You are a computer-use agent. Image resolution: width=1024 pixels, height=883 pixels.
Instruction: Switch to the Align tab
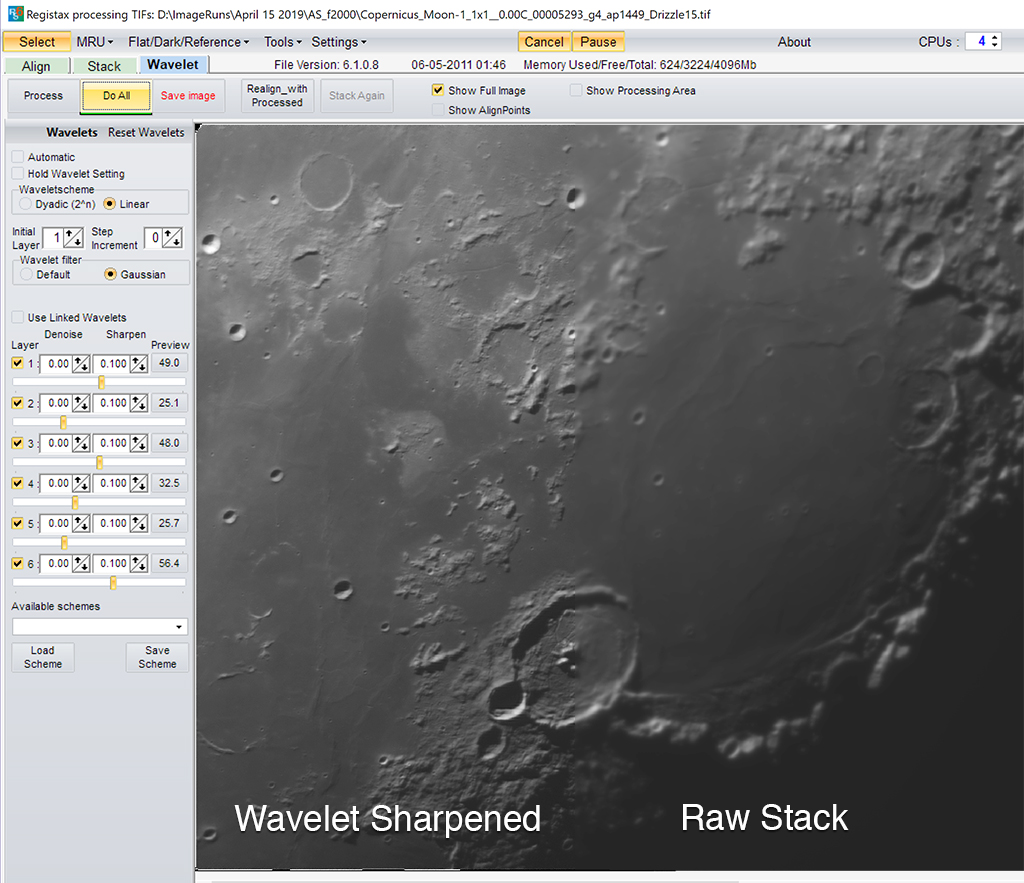point(36,65)
